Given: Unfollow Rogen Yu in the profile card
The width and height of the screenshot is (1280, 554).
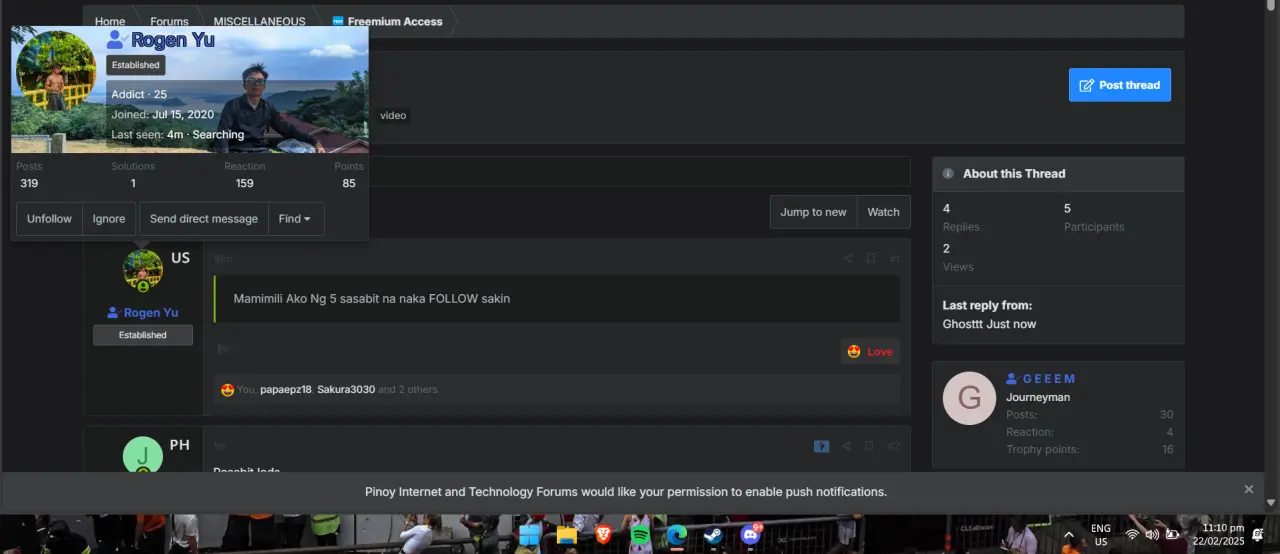Looking at the screenshot, I should (49, 219).
